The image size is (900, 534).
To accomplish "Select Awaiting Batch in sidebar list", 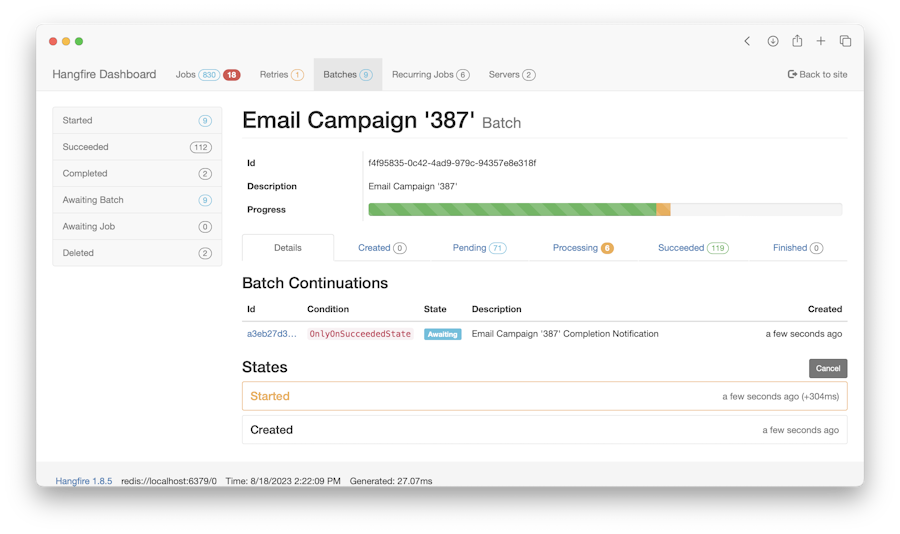I will [x=137, y=200].
